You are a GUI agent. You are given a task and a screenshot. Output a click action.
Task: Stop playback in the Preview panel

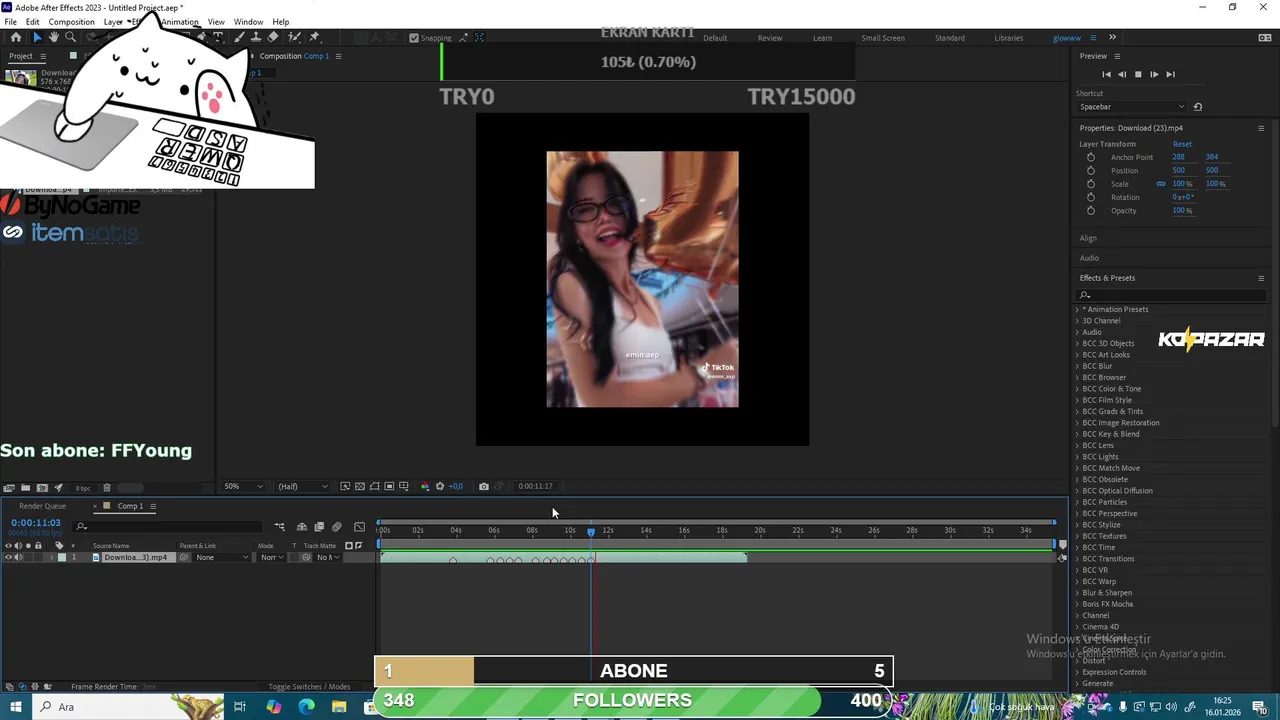pos(1138,74)
